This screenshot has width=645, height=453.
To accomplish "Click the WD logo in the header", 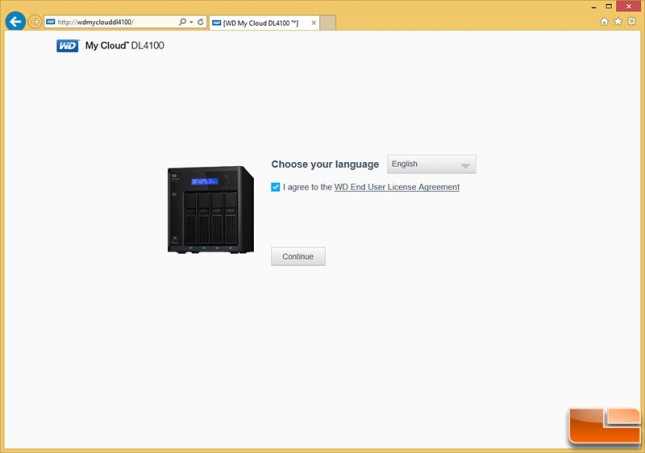I will coord(67,46).
